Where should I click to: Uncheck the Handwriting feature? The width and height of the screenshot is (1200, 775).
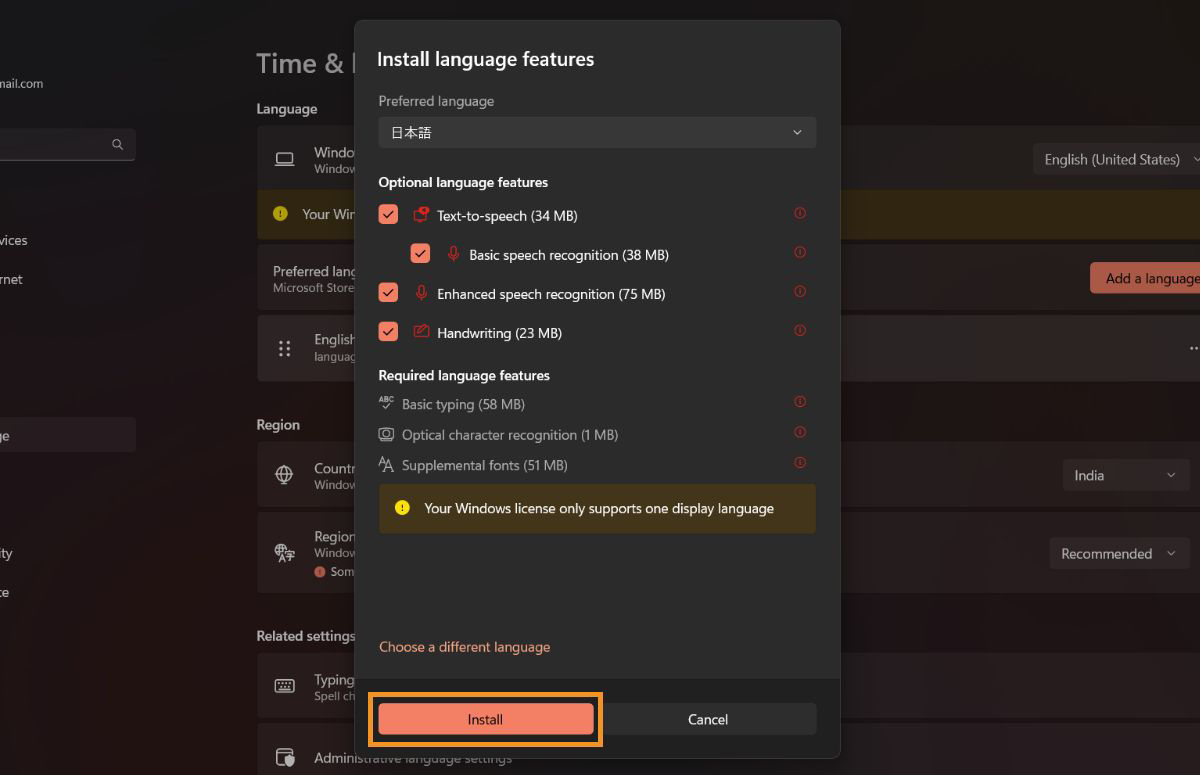pos(388,331)
